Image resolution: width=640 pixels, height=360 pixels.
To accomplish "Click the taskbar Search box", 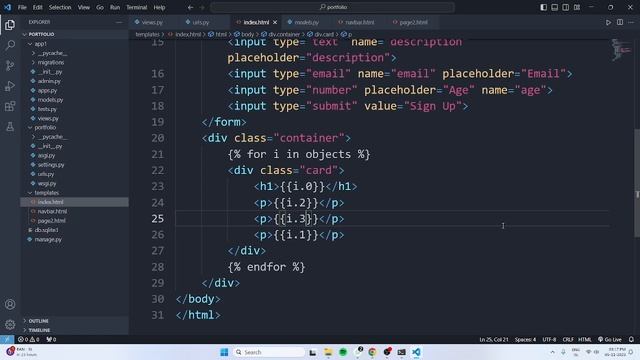I will [x=269, y=352].
